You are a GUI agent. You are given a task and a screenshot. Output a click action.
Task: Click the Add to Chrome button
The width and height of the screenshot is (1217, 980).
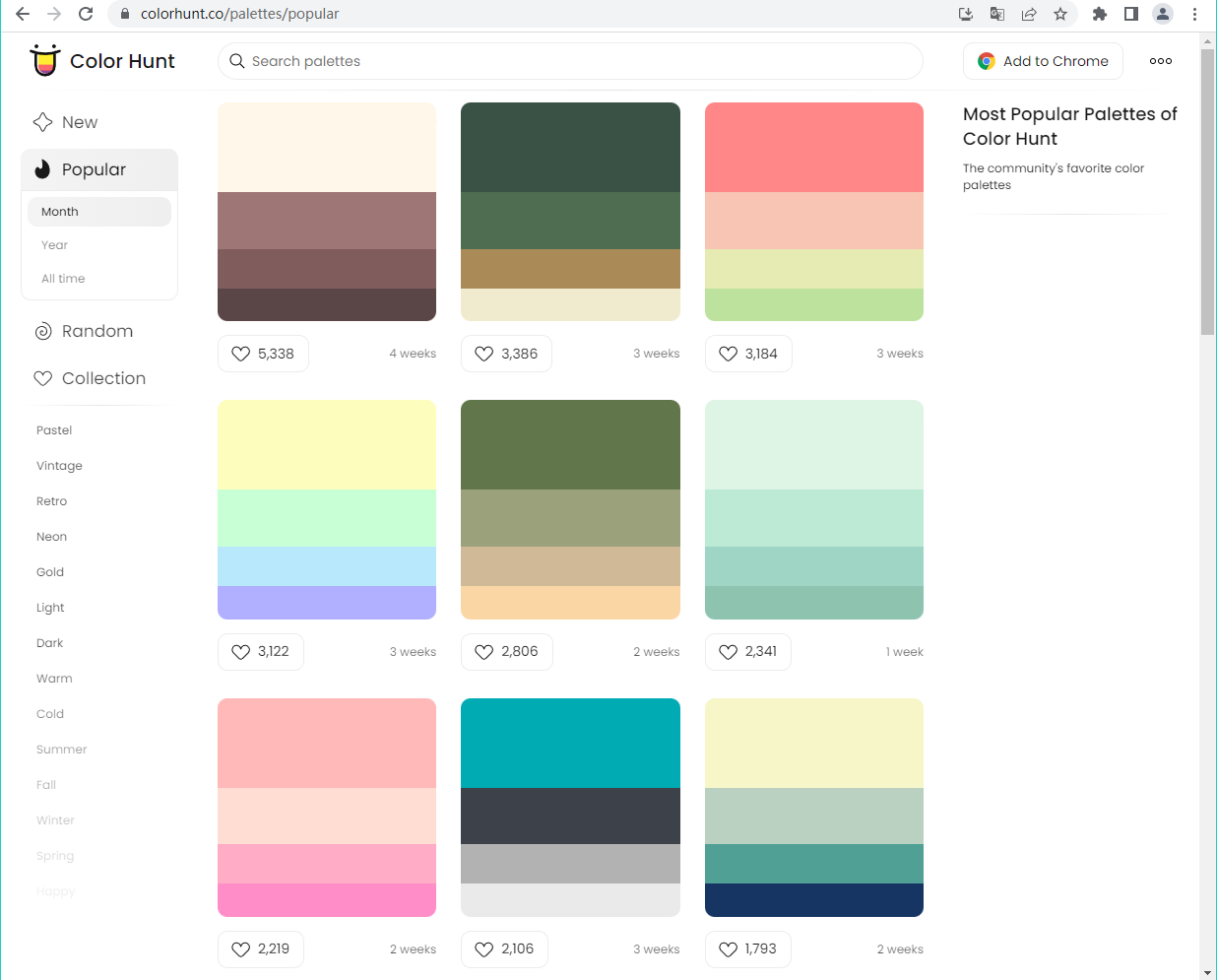1043,61
